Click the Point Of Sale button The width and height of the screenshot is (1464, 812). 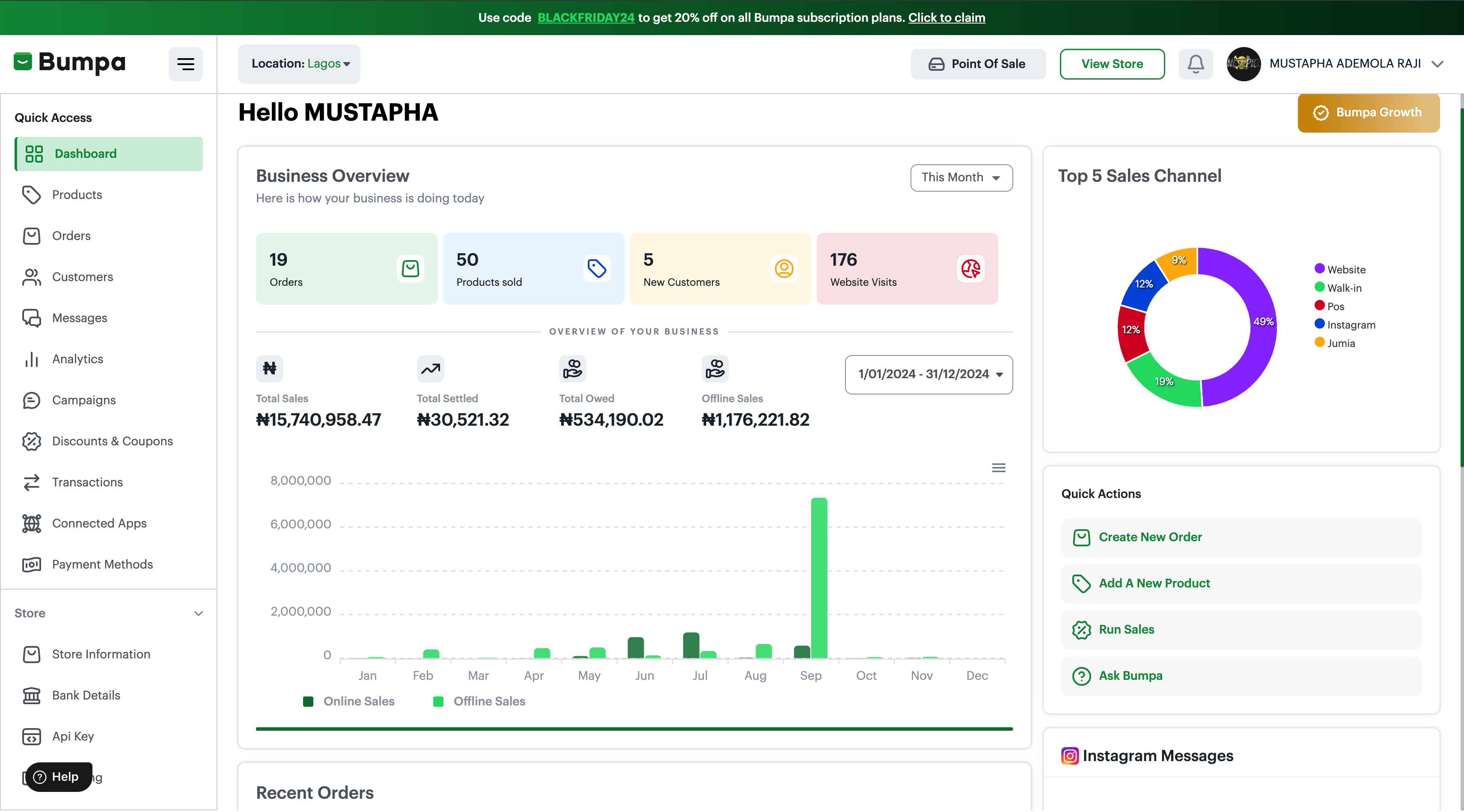(x=978, y=64)
